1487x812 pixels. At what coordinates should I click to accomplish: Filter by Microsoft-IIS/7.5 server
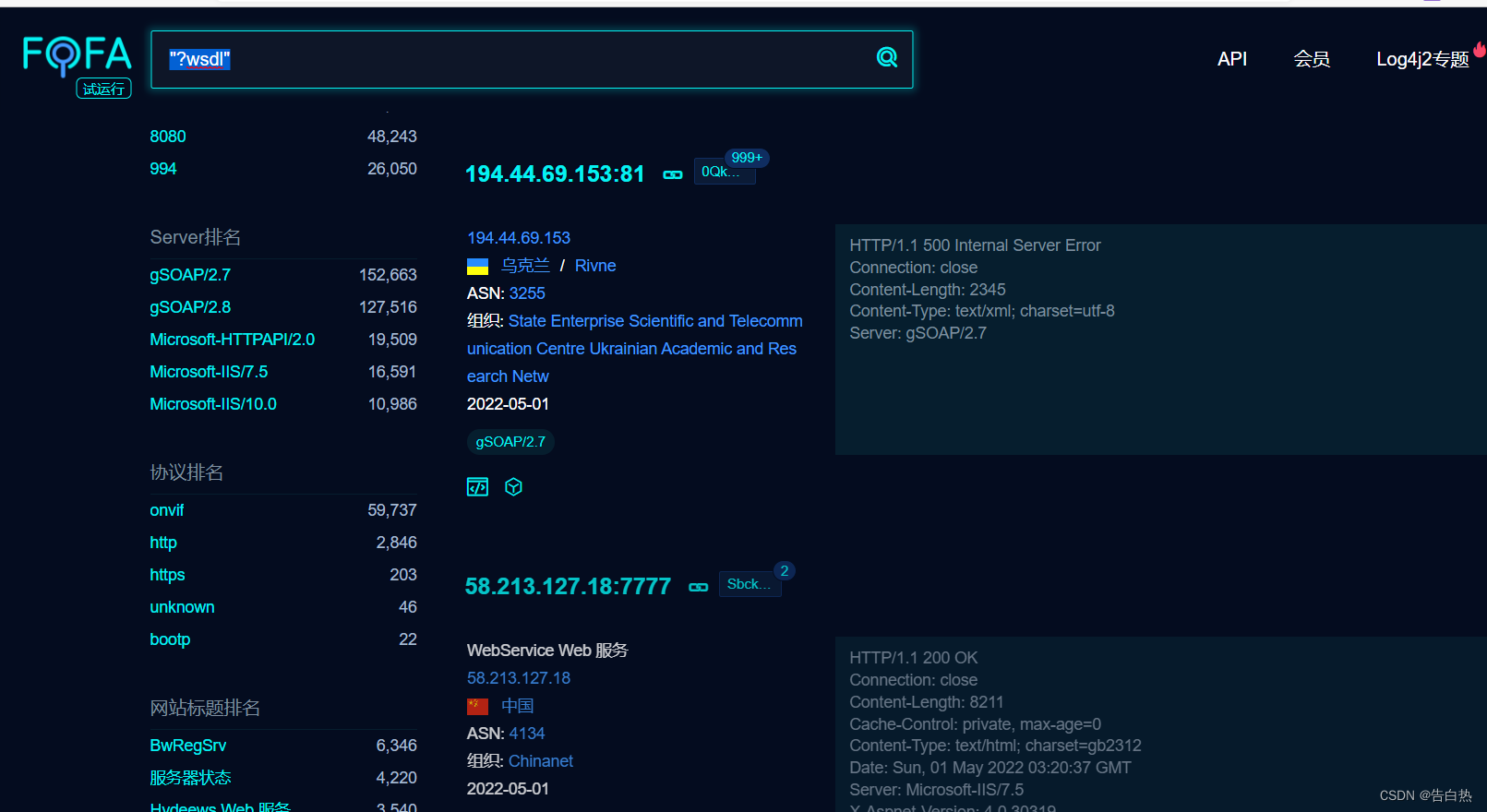pyautogui.click(x=209, y=372)
